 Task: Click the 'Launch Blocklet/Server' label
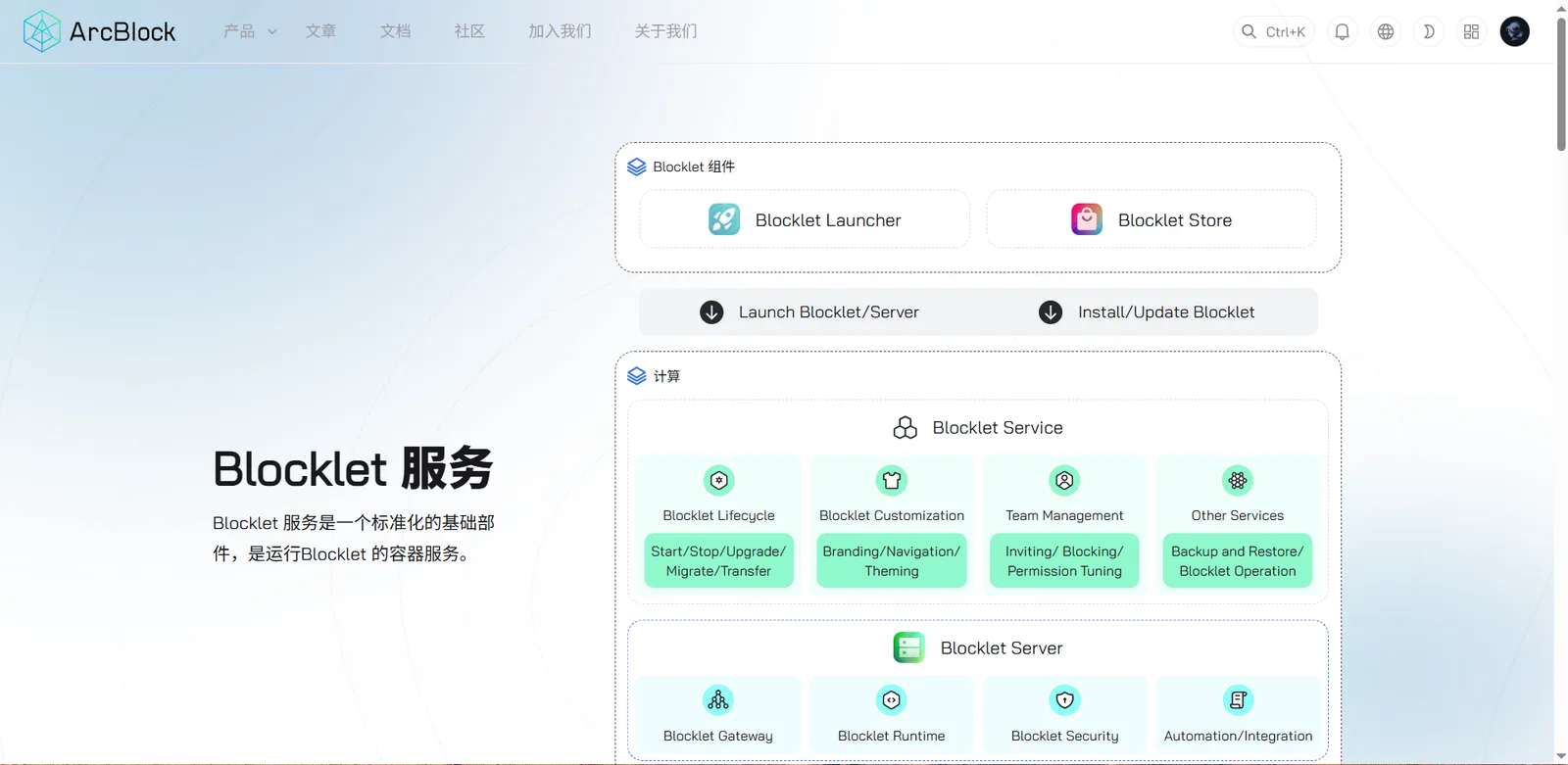pos(829,311)
